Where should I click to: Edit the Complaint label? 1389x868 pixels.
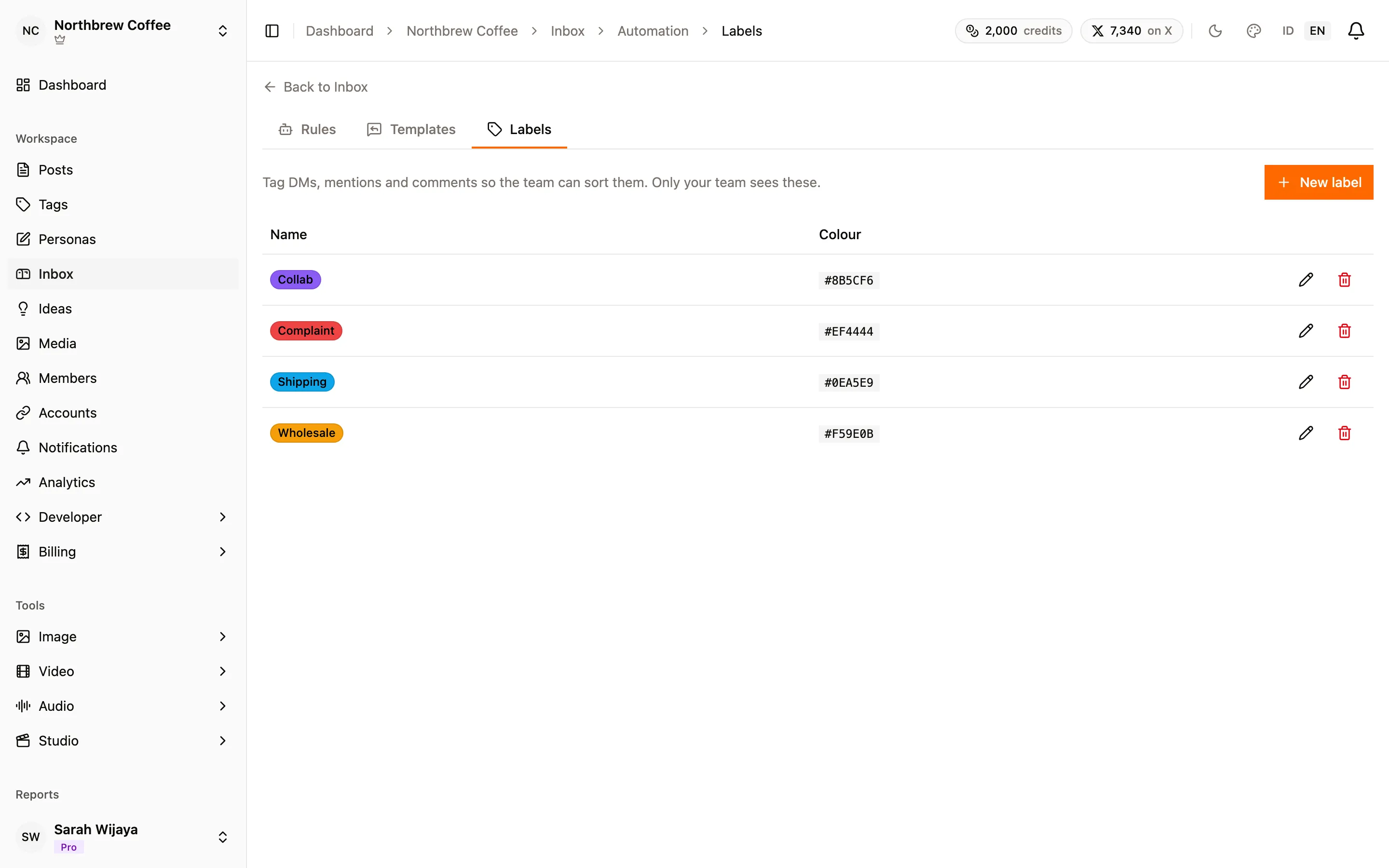(1306, 331)
